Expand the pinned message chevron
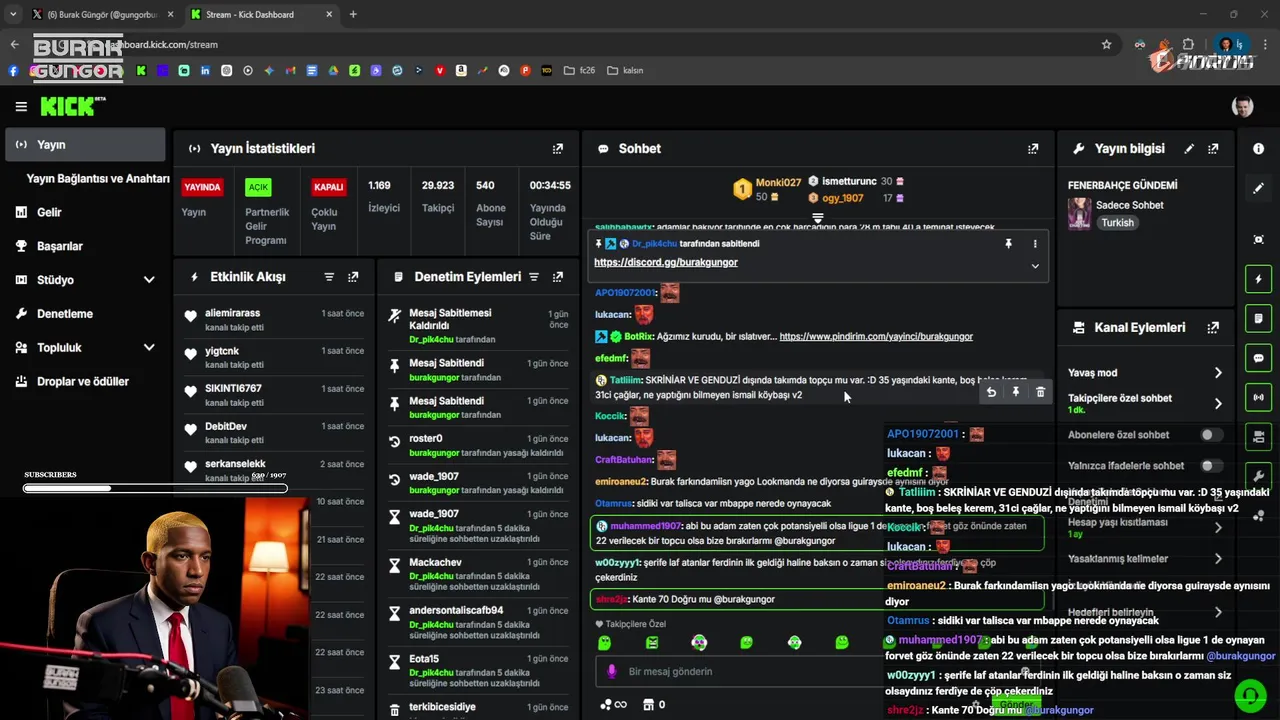The height and width of the screenshot is (720, 1280). pos(1035,266)
